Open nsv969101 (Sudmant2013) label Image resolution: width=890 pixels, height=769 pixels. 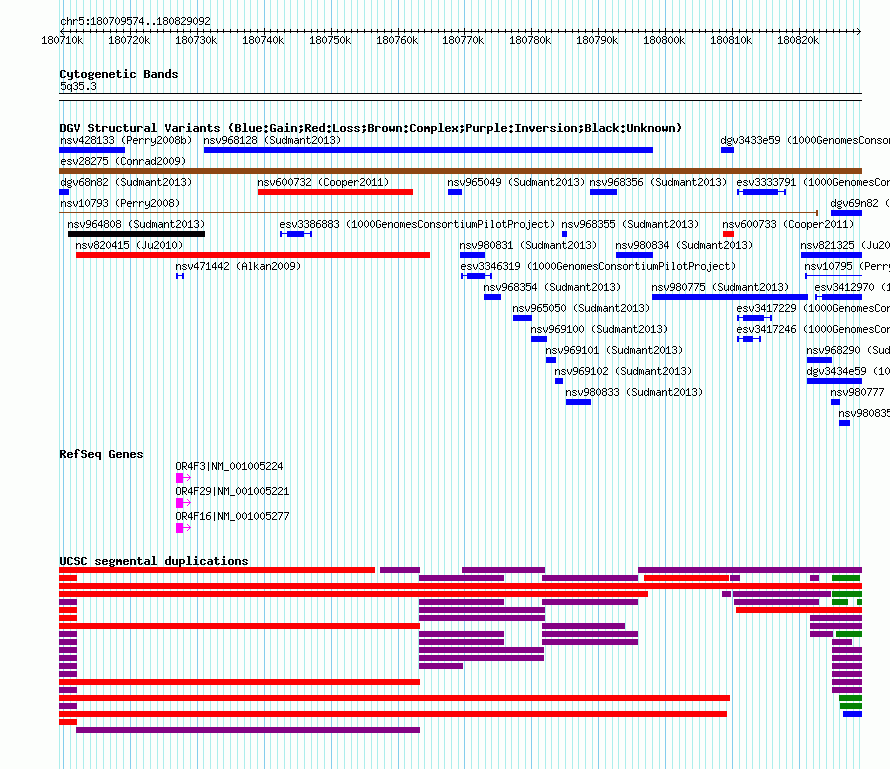[x=614, y=350]
